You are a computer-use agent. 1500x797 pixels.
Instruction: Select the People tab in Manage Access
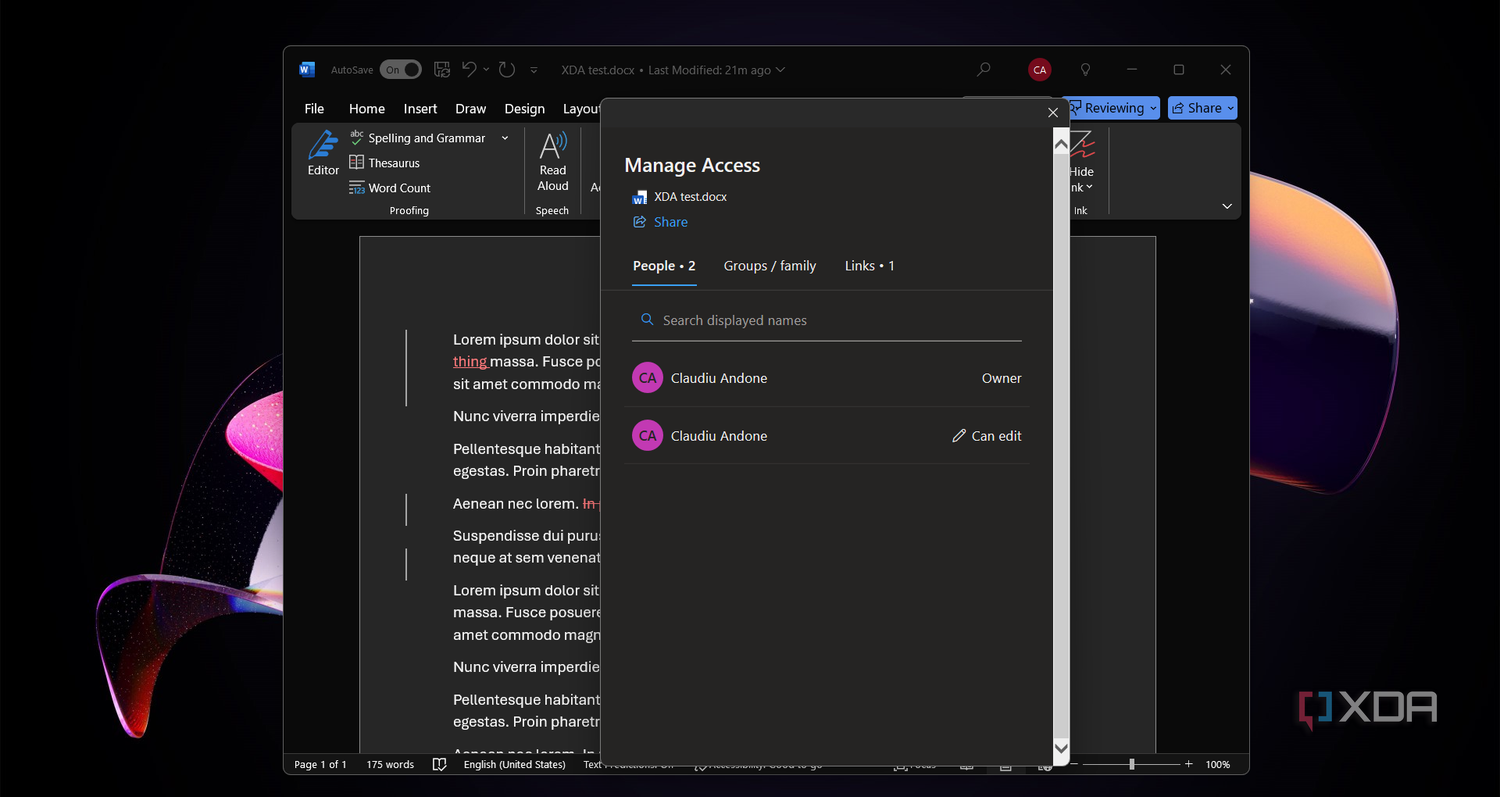click(664, 266)
